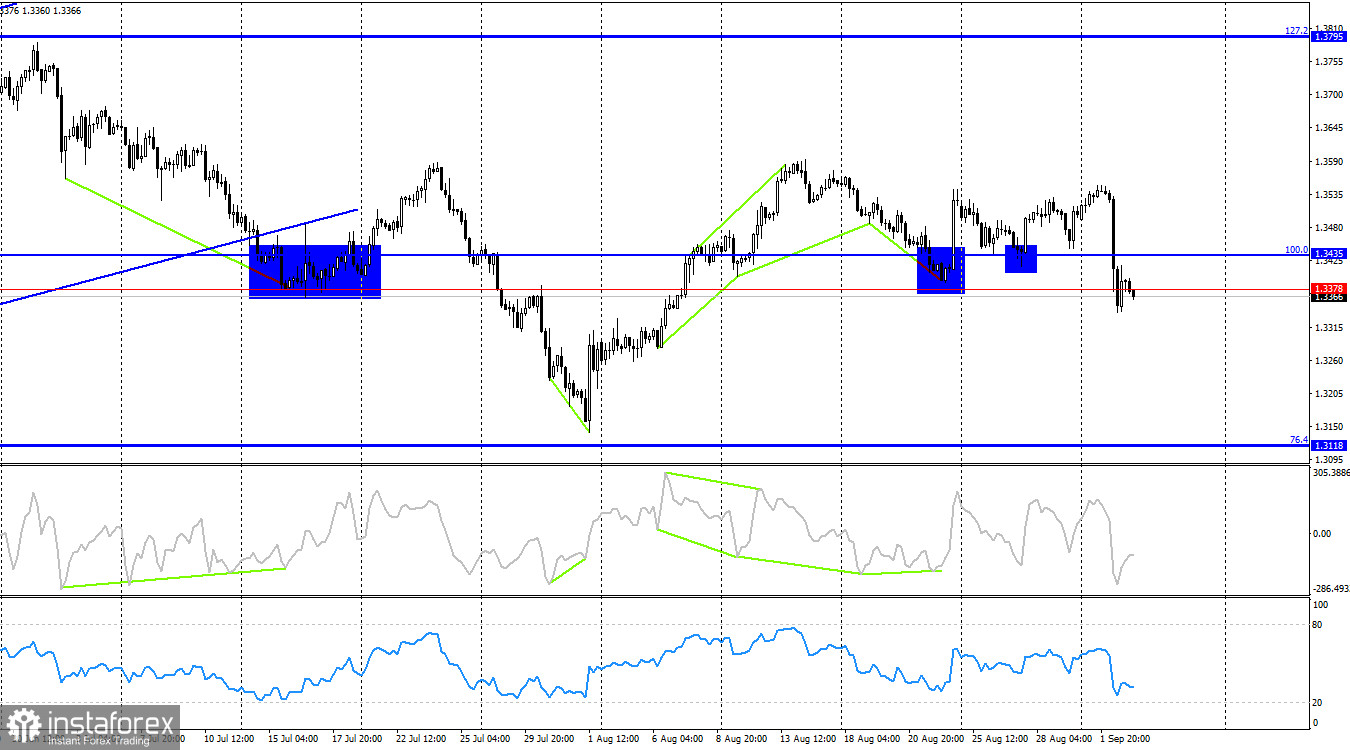Click the 1 Sep 20:00 date label

1124,739
